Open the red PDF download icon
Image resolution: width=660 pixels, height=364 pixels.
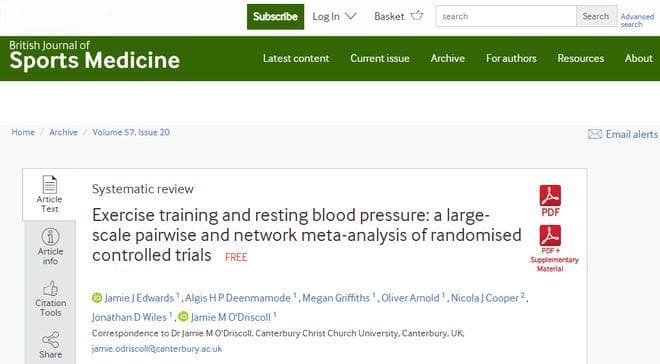(550, 196)
